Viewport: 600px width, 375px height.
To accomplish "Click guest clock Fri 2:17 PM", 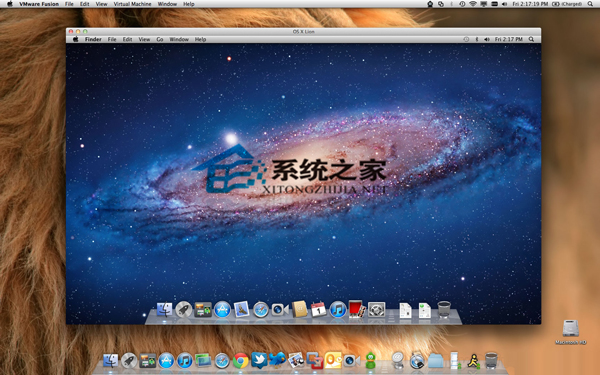I will [x=509, y=39].
